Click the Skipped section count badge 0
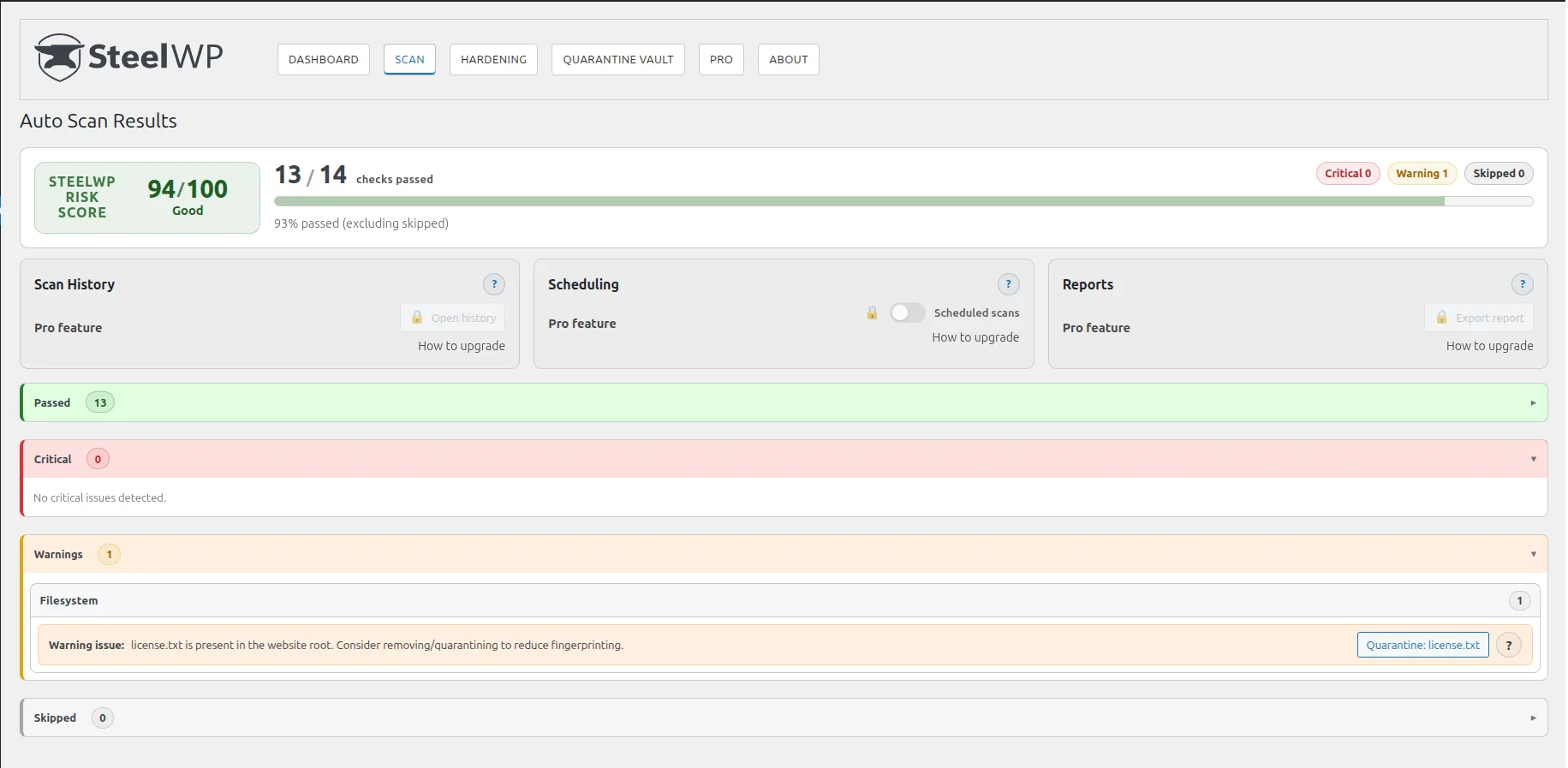Viewport: 1568px width, 768px height. [103, 718]
